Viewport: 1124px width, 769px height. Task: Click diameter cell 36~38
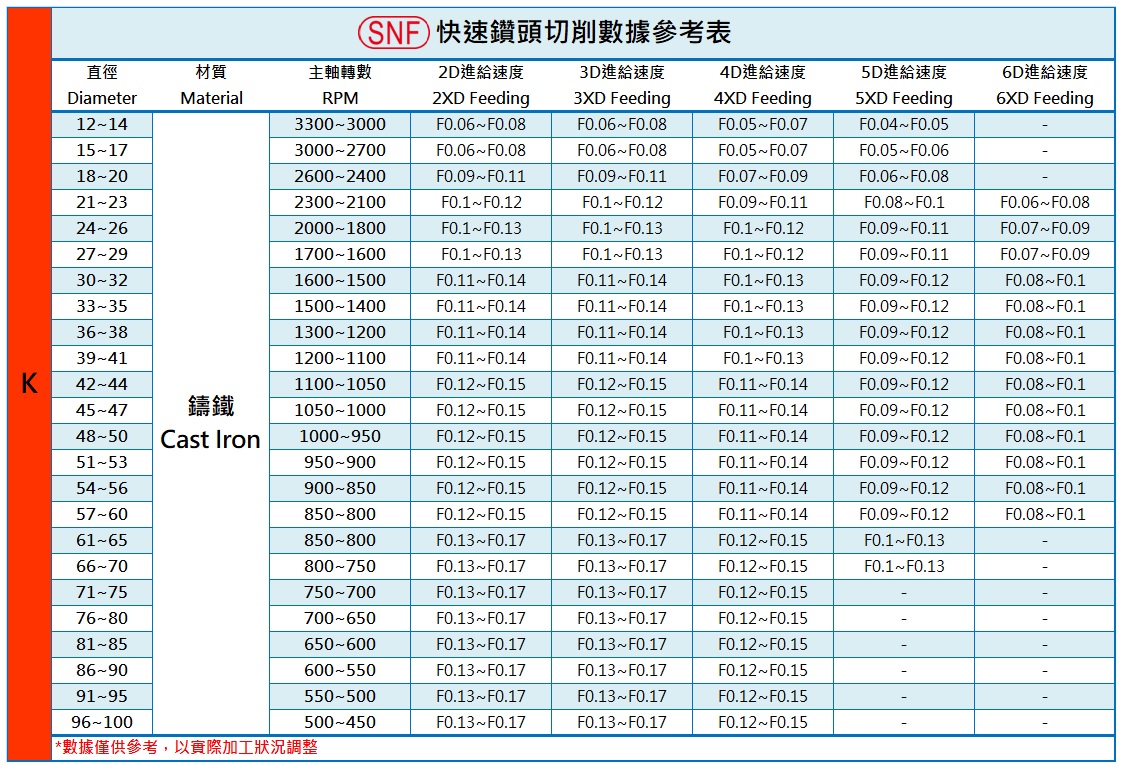pos(102,333)
